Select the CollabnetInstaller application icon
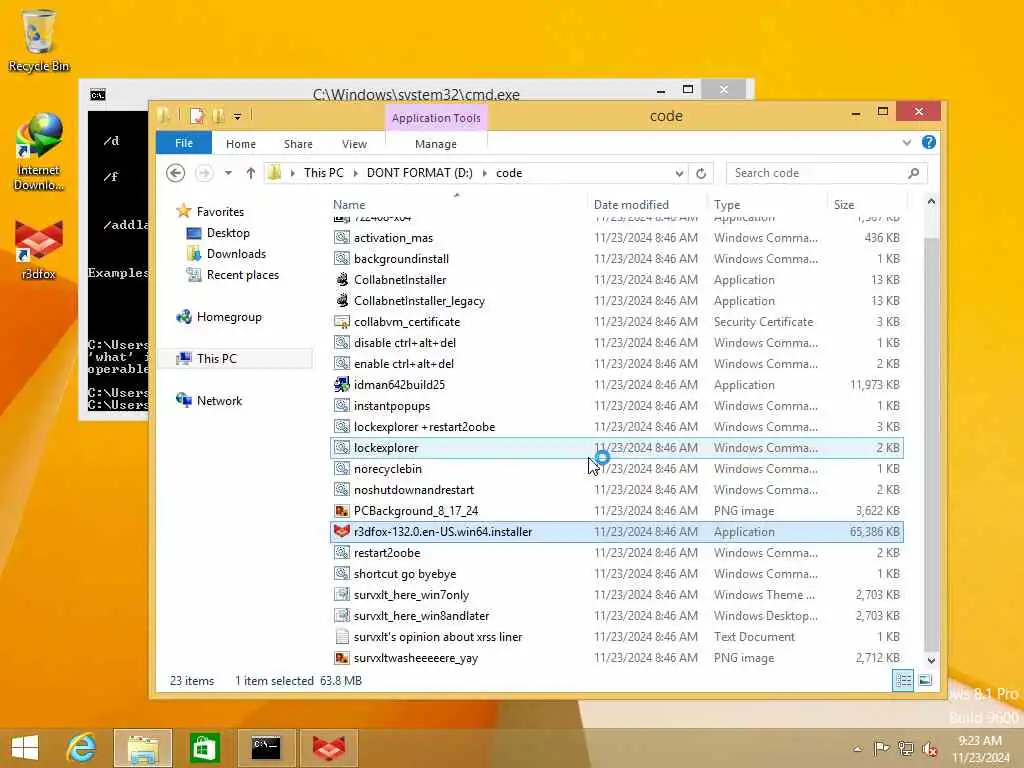Viewport: 1024px width, 768px height. click(x=342, y=280)
